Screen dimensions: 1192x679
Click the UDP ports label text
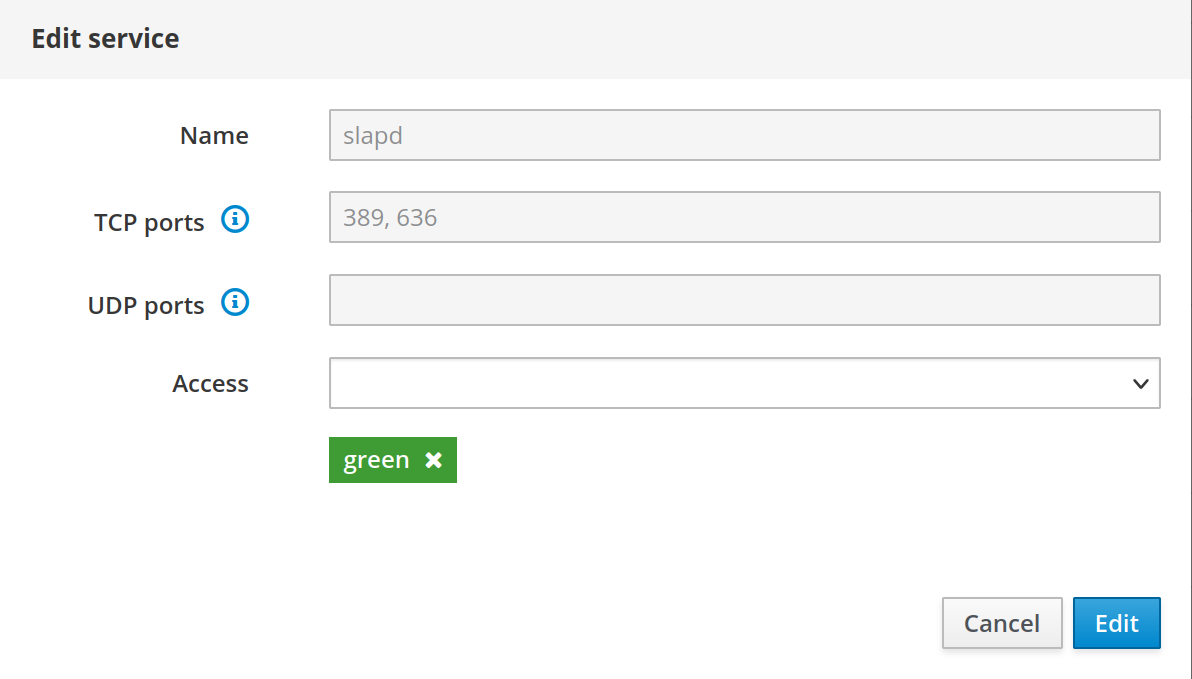click(x=146, y=305)
